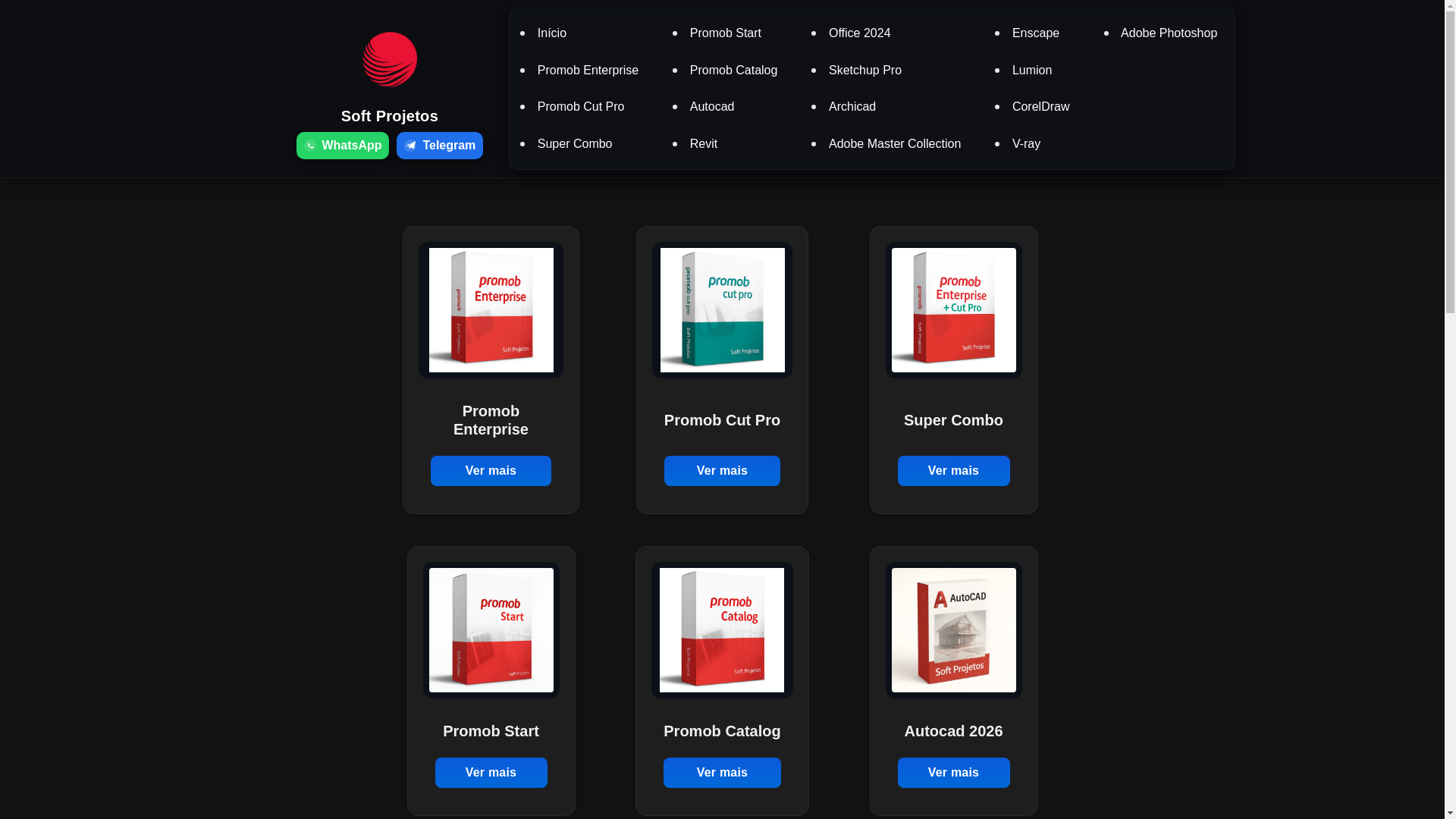This screenshot has height=819, width=1456.
Task: Open Office 2024 menu link
Action: coord(859,33)
